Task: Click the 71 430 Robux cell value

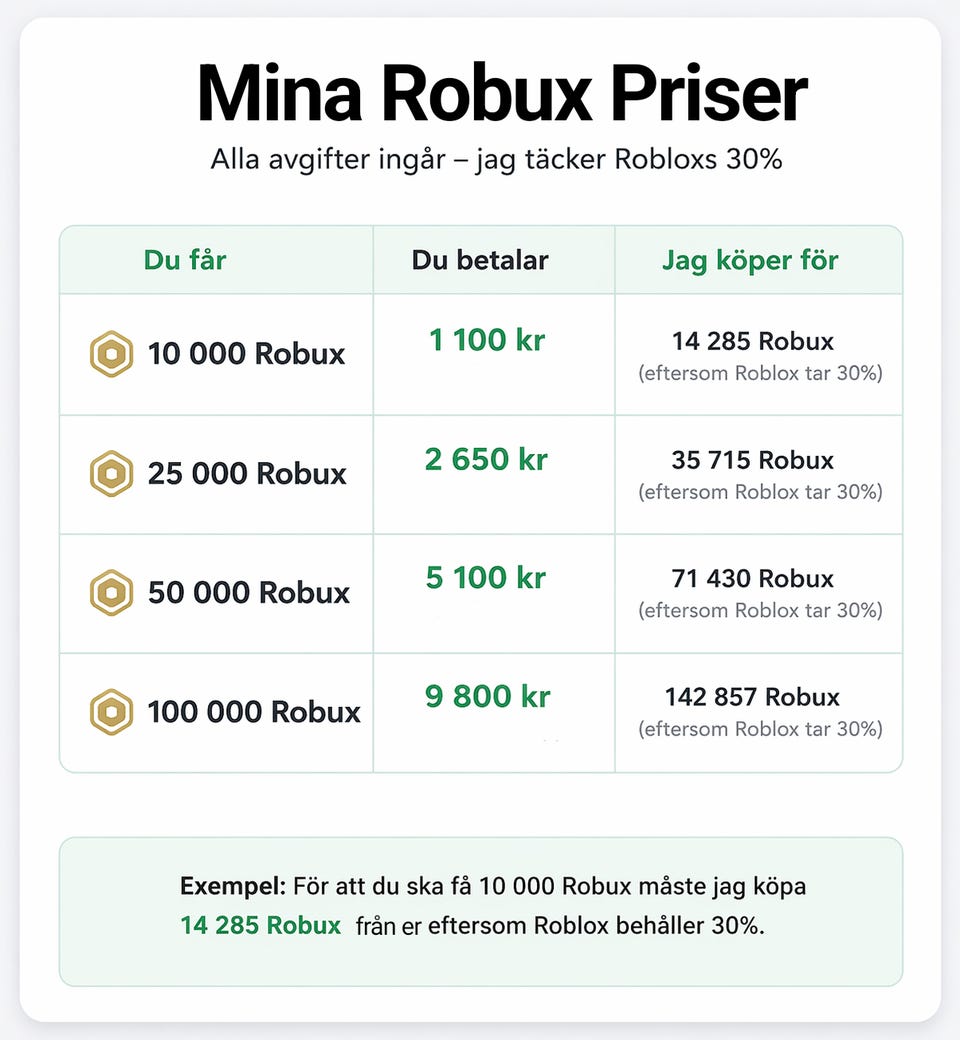Action: 752,578
